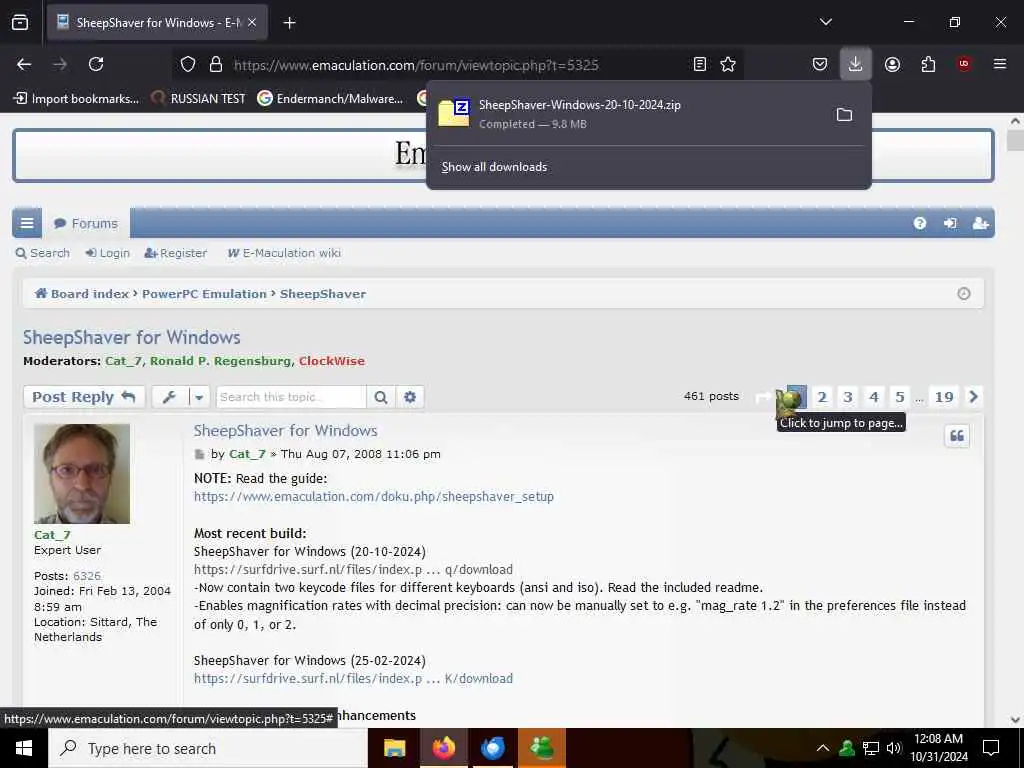Go to page 3 of topic
The image size is (1024, 768).
(848, 397)
